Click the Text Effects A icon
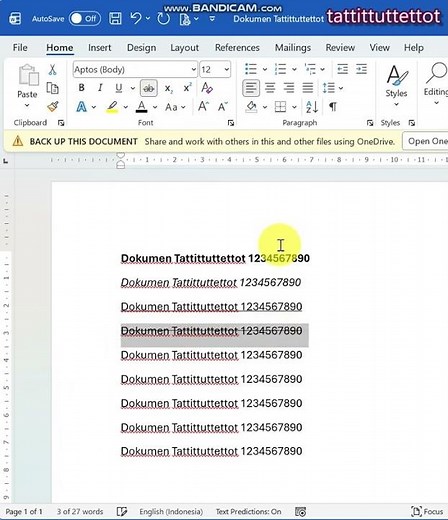Viewport: 448px width, 520px height. click(81, 107)
